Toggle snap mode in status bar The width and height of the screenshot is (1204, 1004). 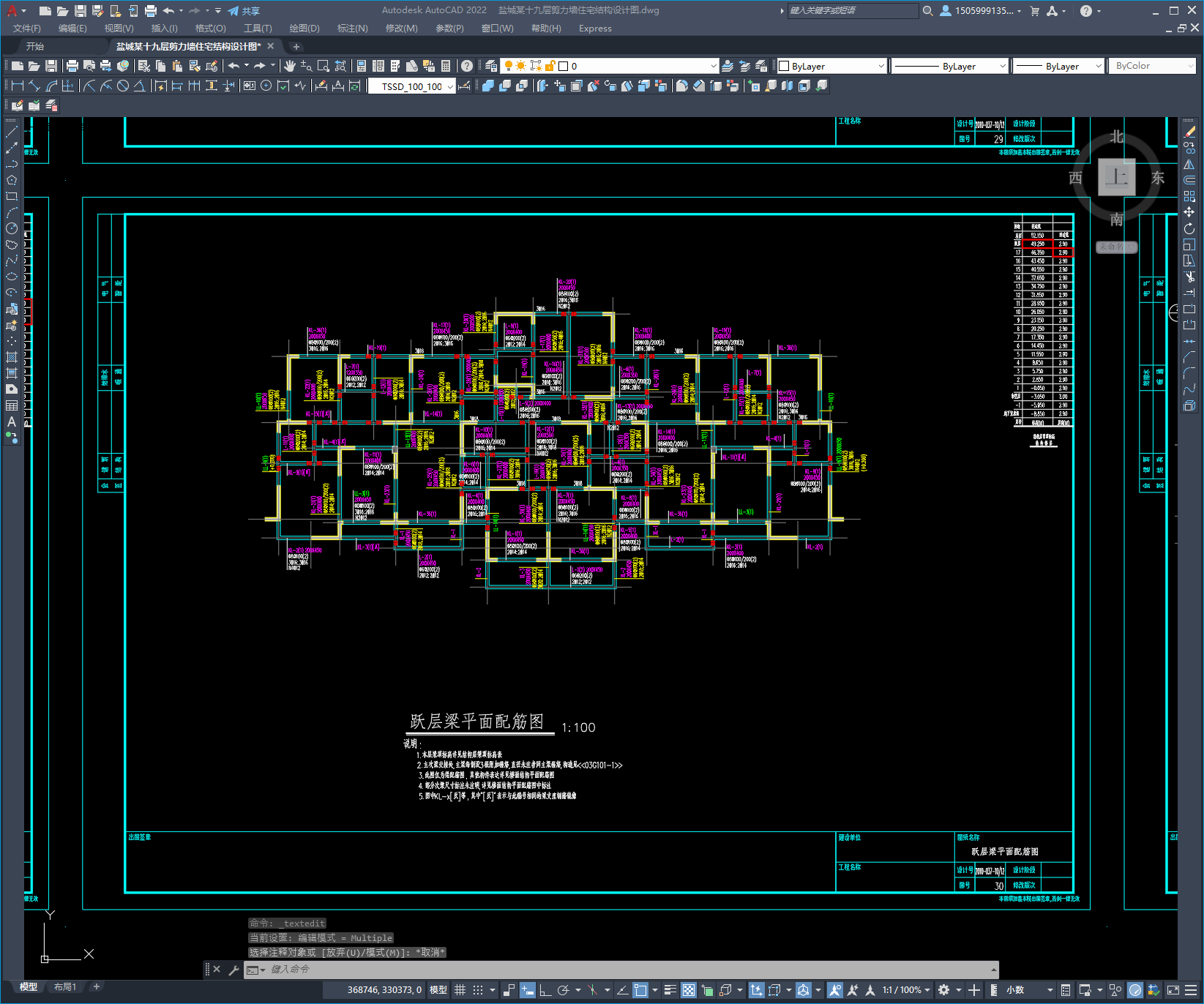click(478, 990)
